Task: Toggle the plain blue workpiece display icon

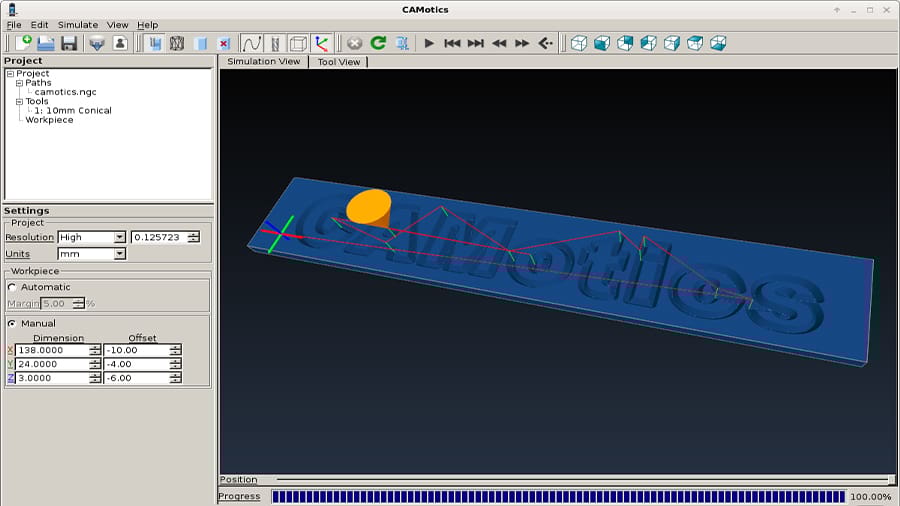Action: [200, 43]
